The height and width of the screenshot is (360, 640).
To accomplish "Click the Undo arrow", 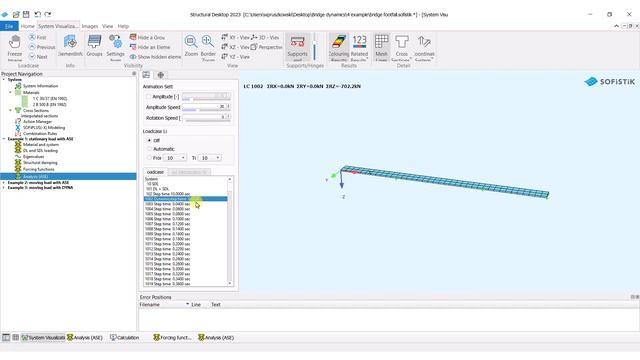I will click(x=37, y=14).
